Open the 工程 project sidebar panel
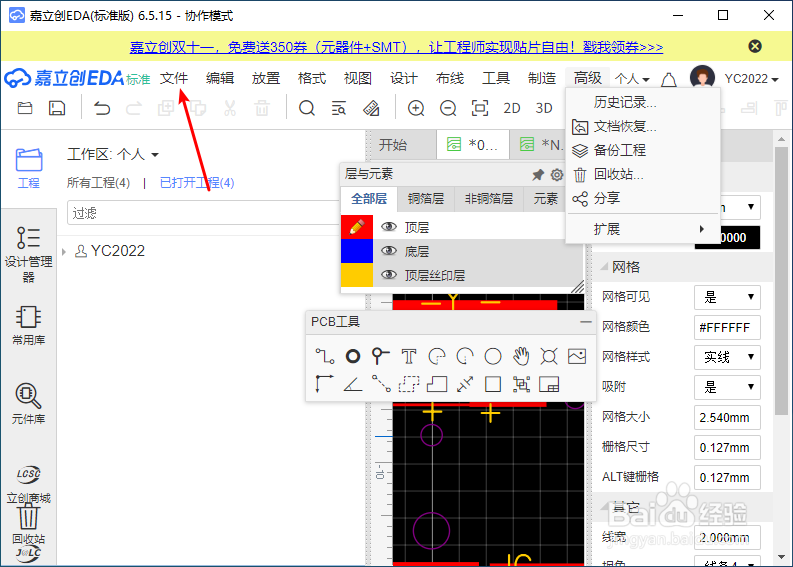Viewport: 793px width, 567px height. click(x=29, y=168)
